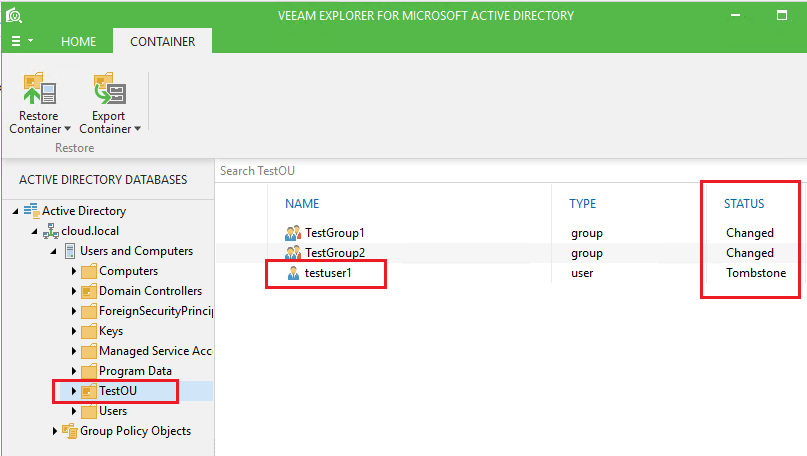Sort by the NAME column header
The image size is (807, 456).
[x=302, y=204]
